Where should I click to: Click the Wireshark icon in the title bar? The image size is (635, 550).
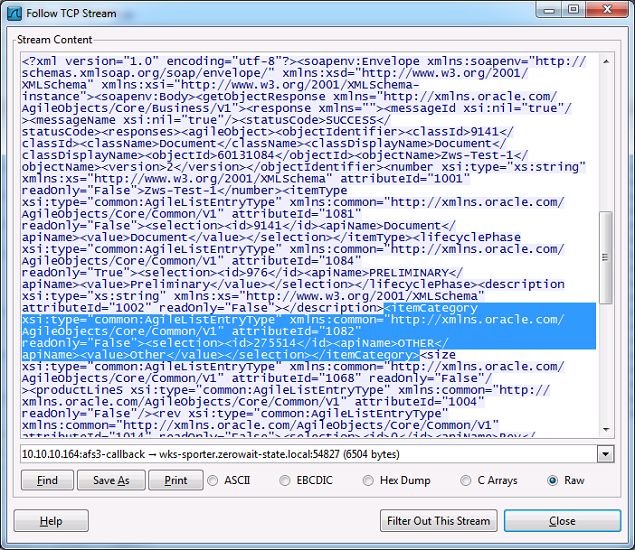click(x=14, y=14)
